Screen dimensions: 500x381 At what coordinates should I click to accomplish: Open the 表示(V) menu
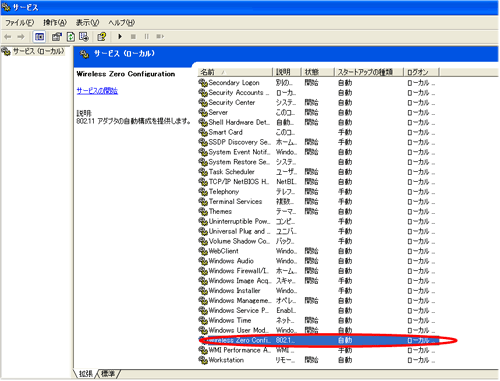pyautogui.click(x=87, y=23)
